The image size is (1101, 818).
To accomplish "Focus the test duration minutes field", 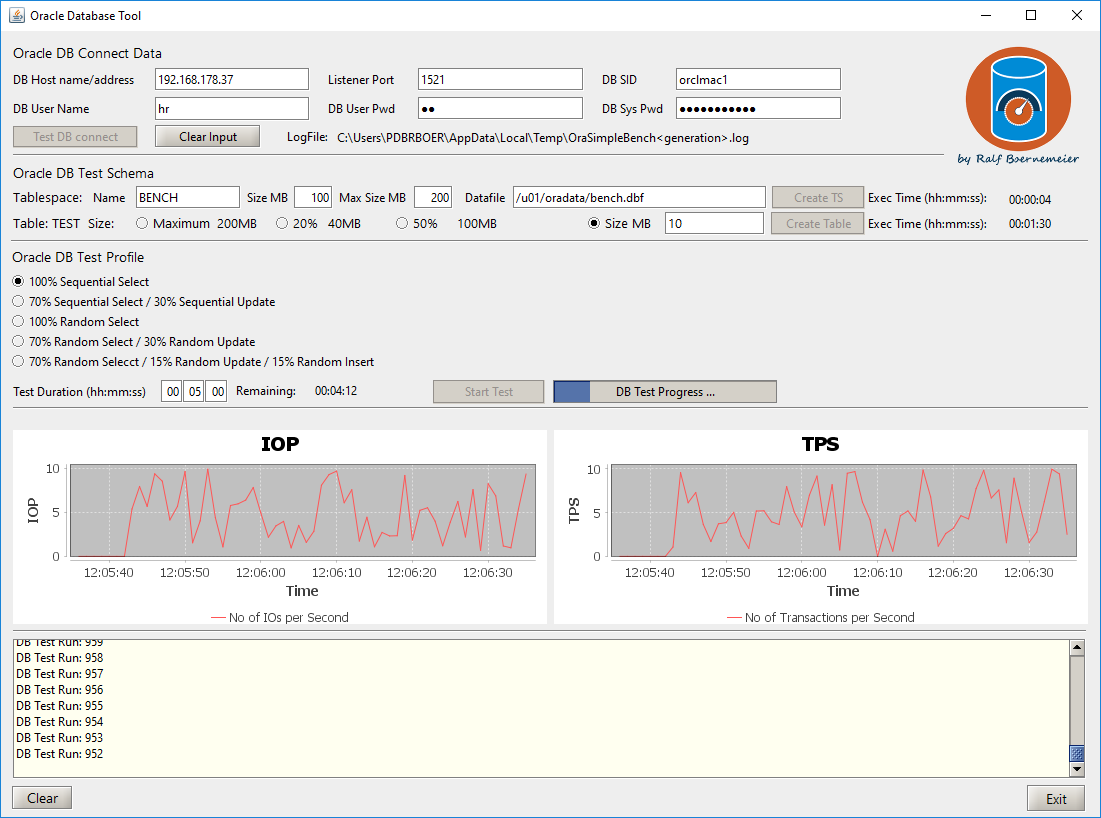I will (x=195, y=391).
